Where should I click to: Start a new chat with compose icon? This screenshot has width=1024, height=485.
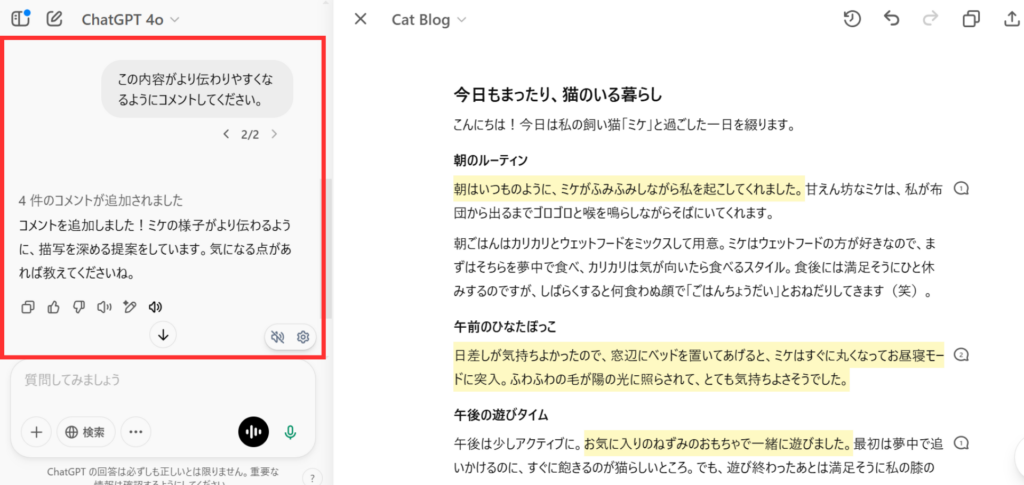[54, 19]
